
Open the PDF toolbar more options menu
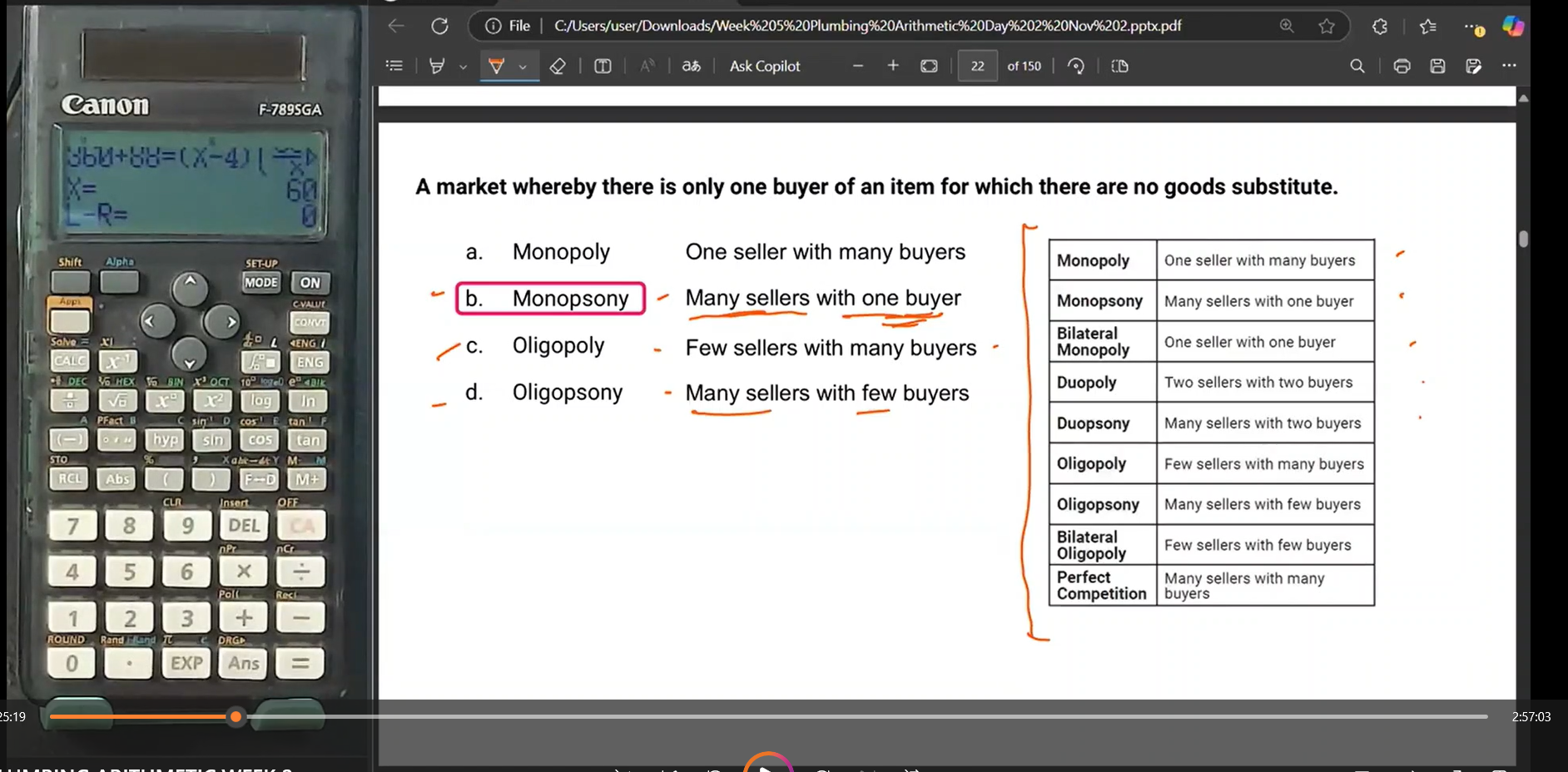pyautogui.click(x=1509, y=66)
